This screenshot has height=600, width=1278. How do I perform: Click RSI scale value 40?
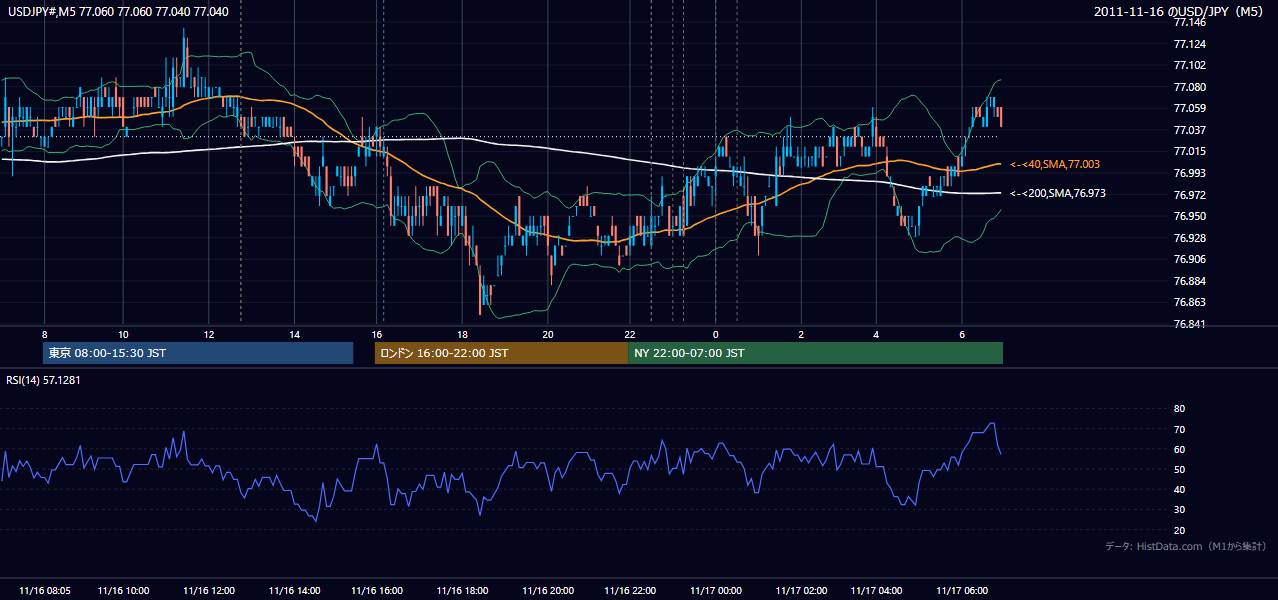[1179, 489]
